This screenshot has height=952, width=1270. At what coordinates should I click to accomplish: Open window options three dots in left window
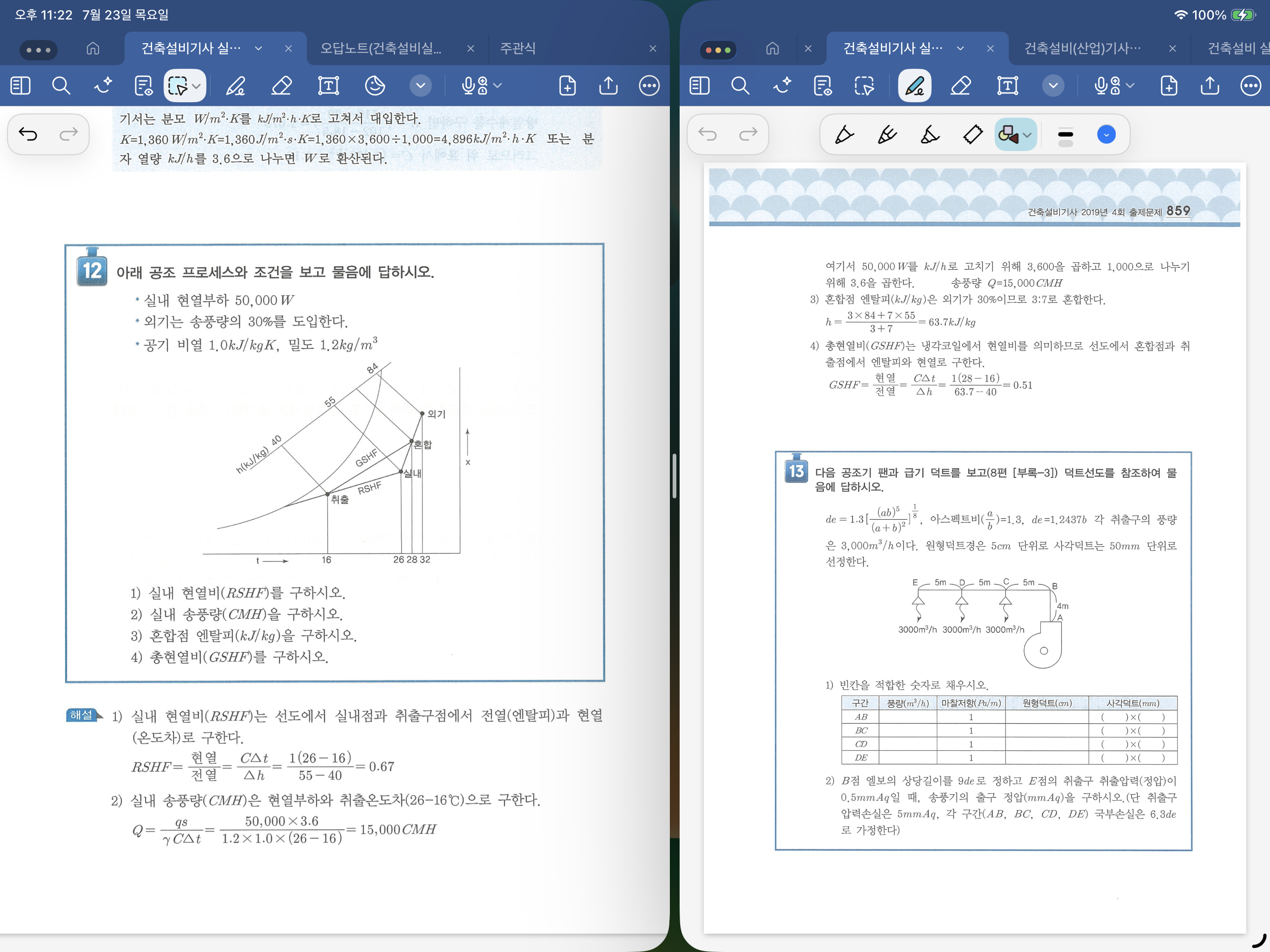click(x=39, y=50)
